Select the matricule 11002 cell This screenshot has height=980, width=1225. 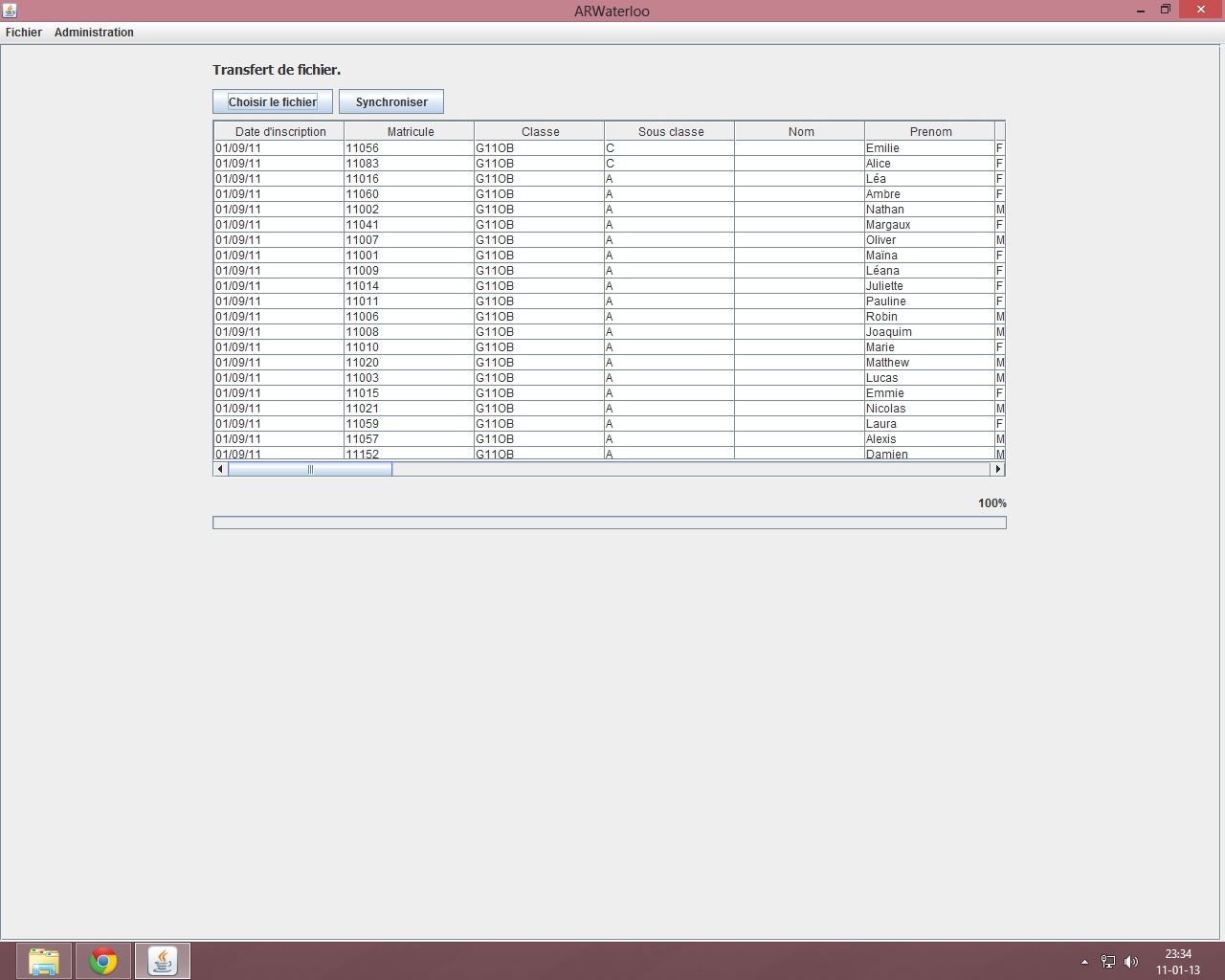(x=409, y=210)
